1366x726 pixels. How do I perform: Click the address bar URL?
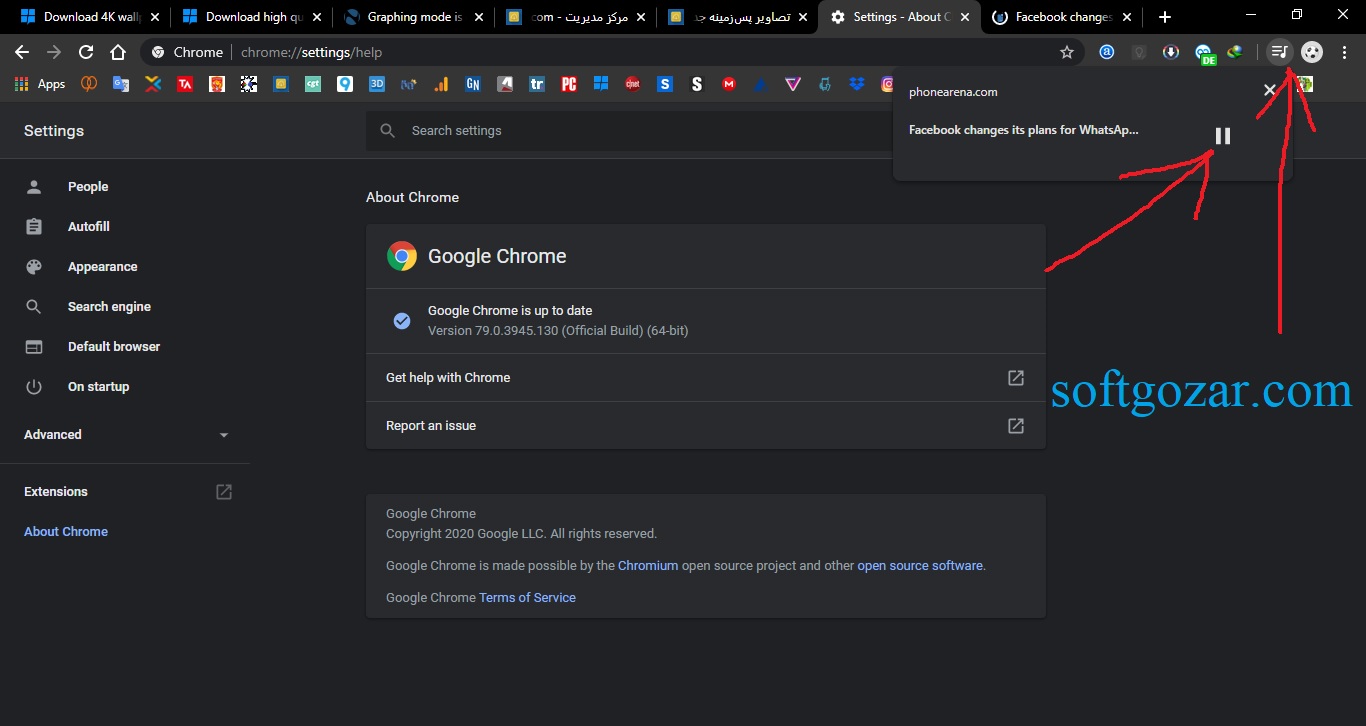pyautogui.click(x=311, y=52)
